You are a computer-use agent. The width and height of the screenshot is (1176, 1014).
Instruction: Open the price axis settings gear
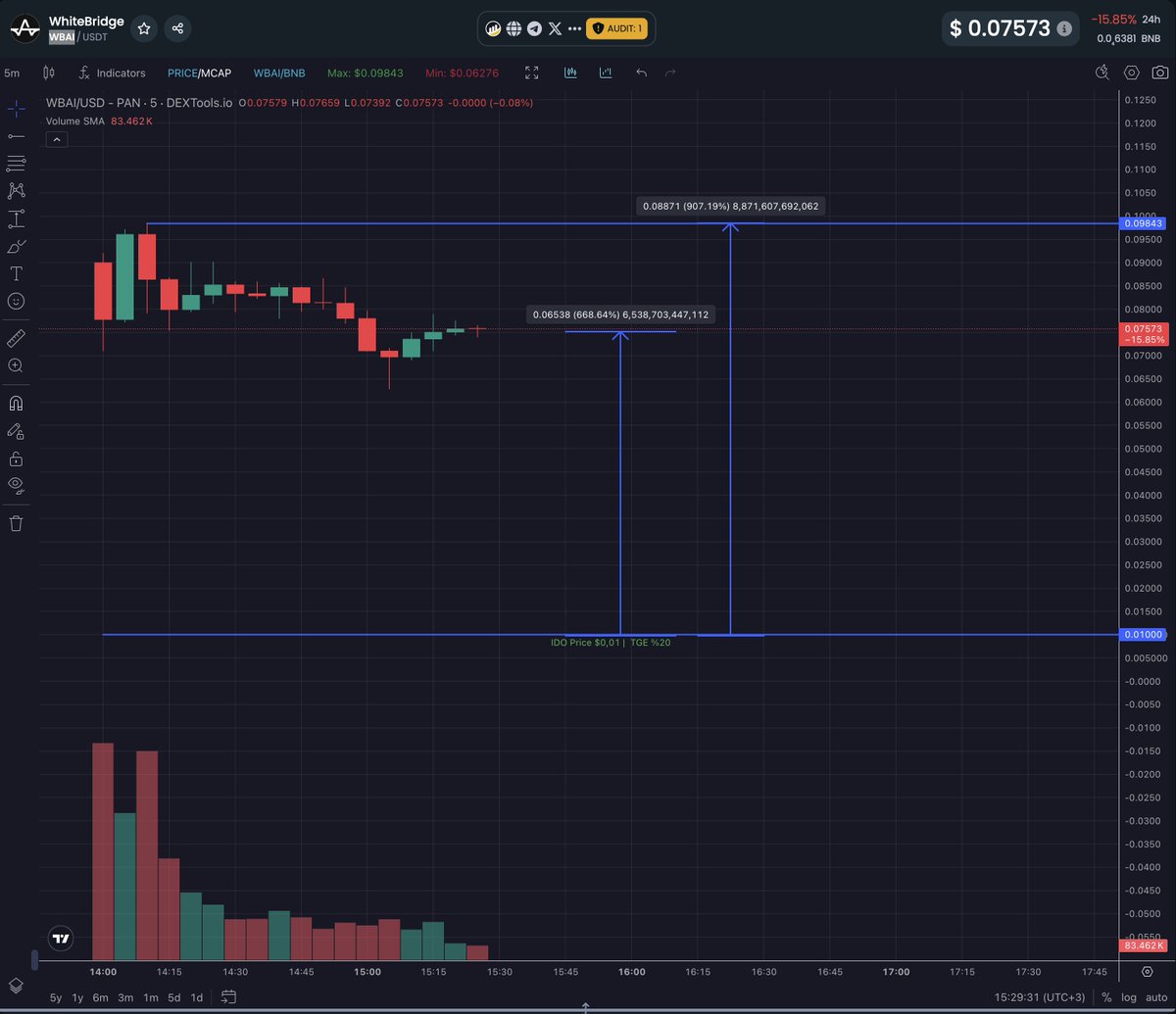pyautogui.click(x=1148, y=971)
